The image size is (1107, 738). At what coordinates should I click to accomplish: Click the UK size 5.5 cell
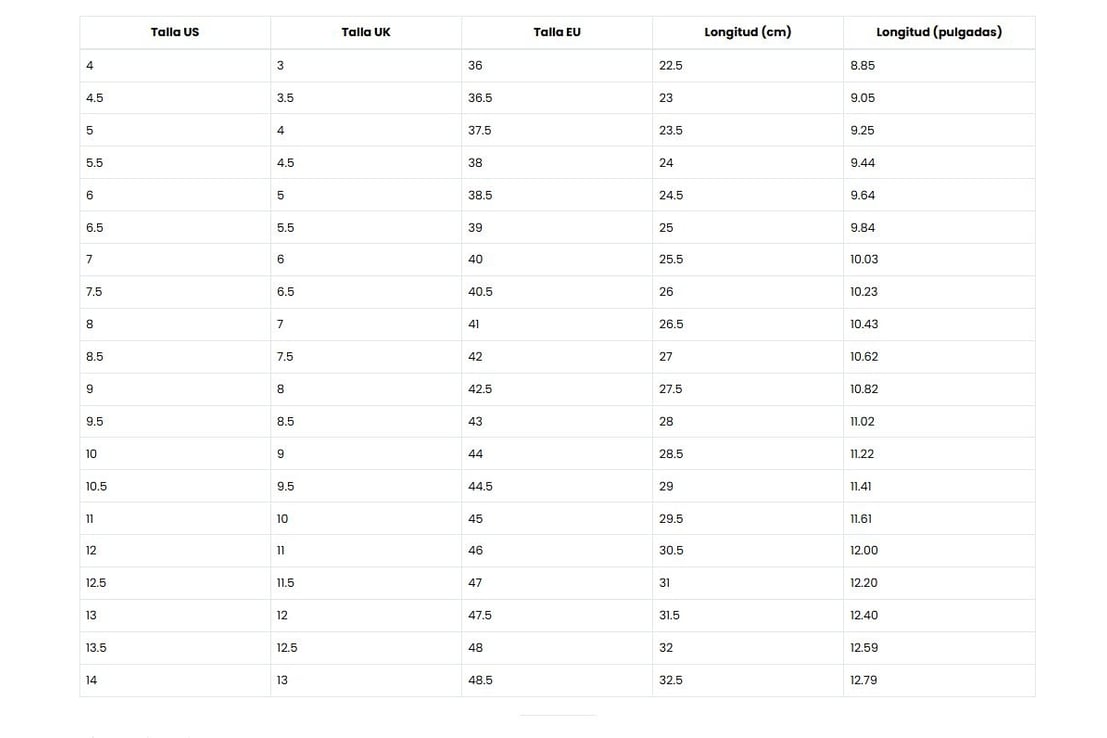(x=366, y=228)
